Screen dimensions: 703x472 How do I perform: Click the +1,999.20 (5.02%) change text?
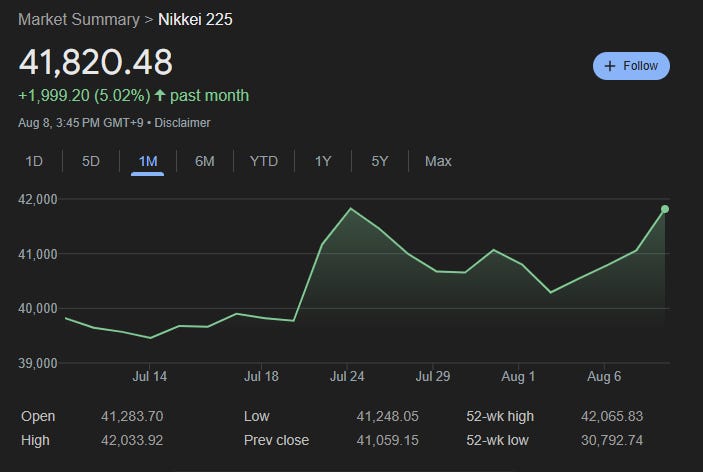pyautogui.click(x=84, y=95)
